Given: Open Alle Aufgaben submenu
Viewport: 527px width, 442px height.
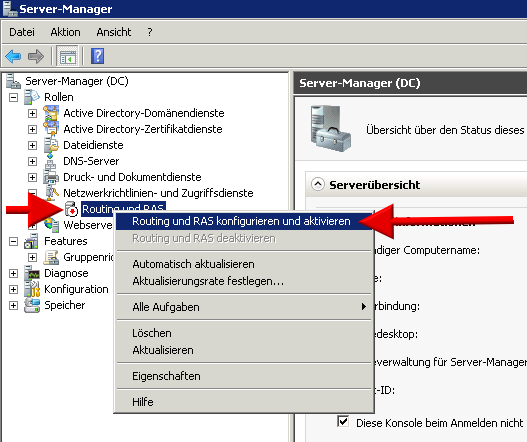Looking at the screenshot, I should pos(244,307).
